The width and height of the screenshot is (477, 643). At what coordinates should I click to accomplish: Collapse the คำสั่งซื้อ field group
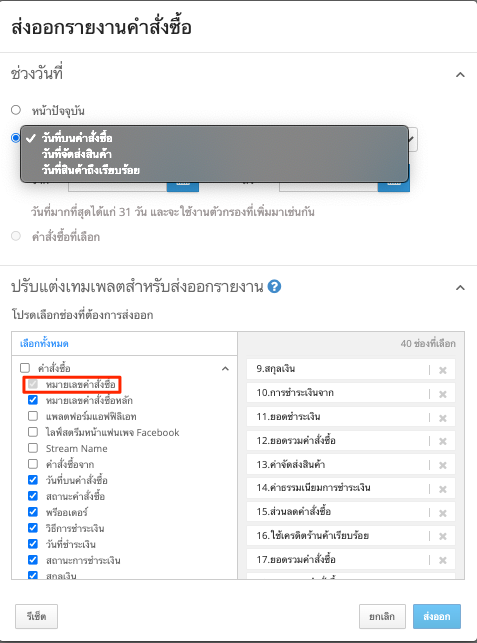pos(225,368)
